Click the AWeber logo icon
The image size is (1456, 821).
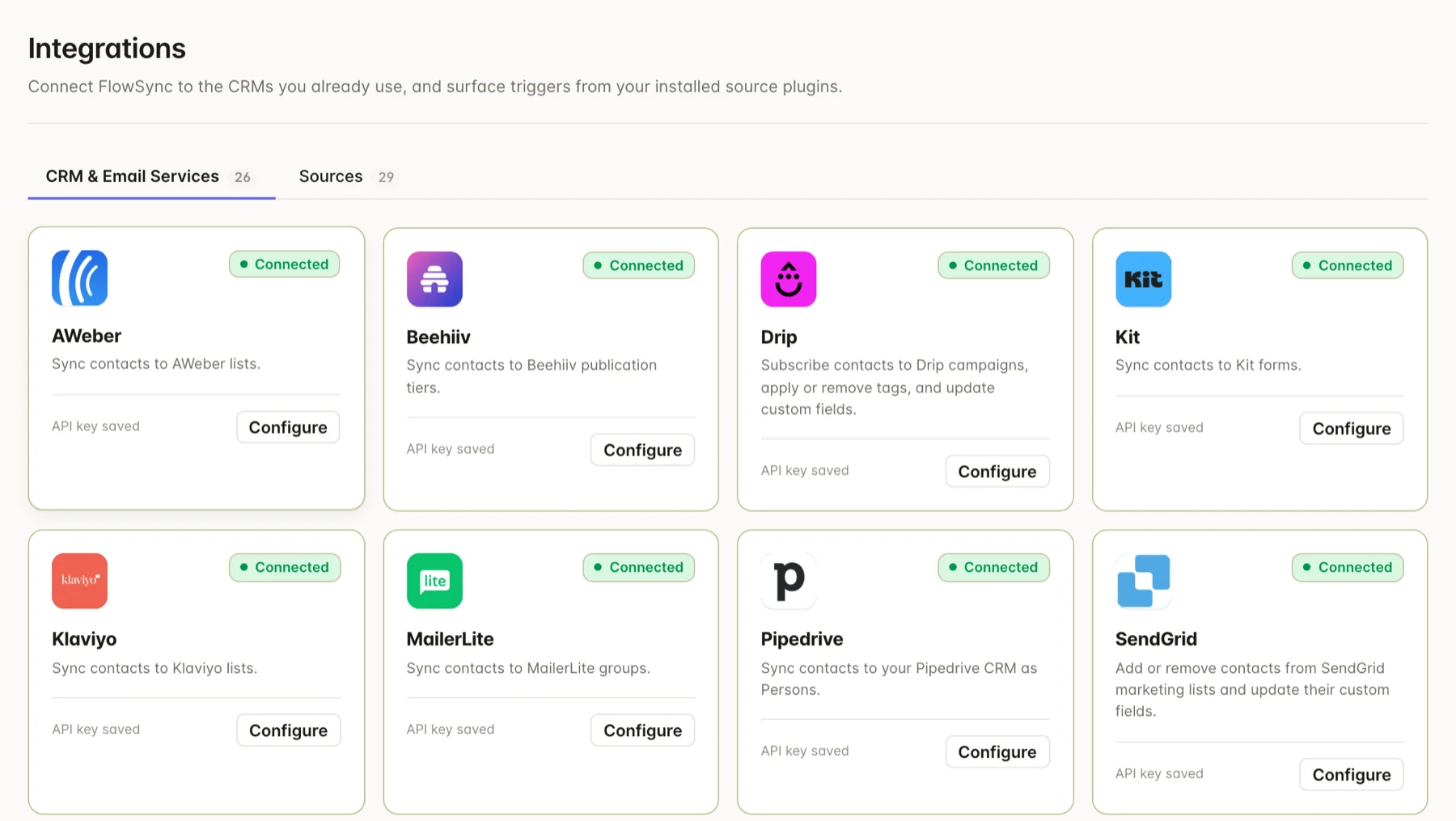tap(79, 277)
